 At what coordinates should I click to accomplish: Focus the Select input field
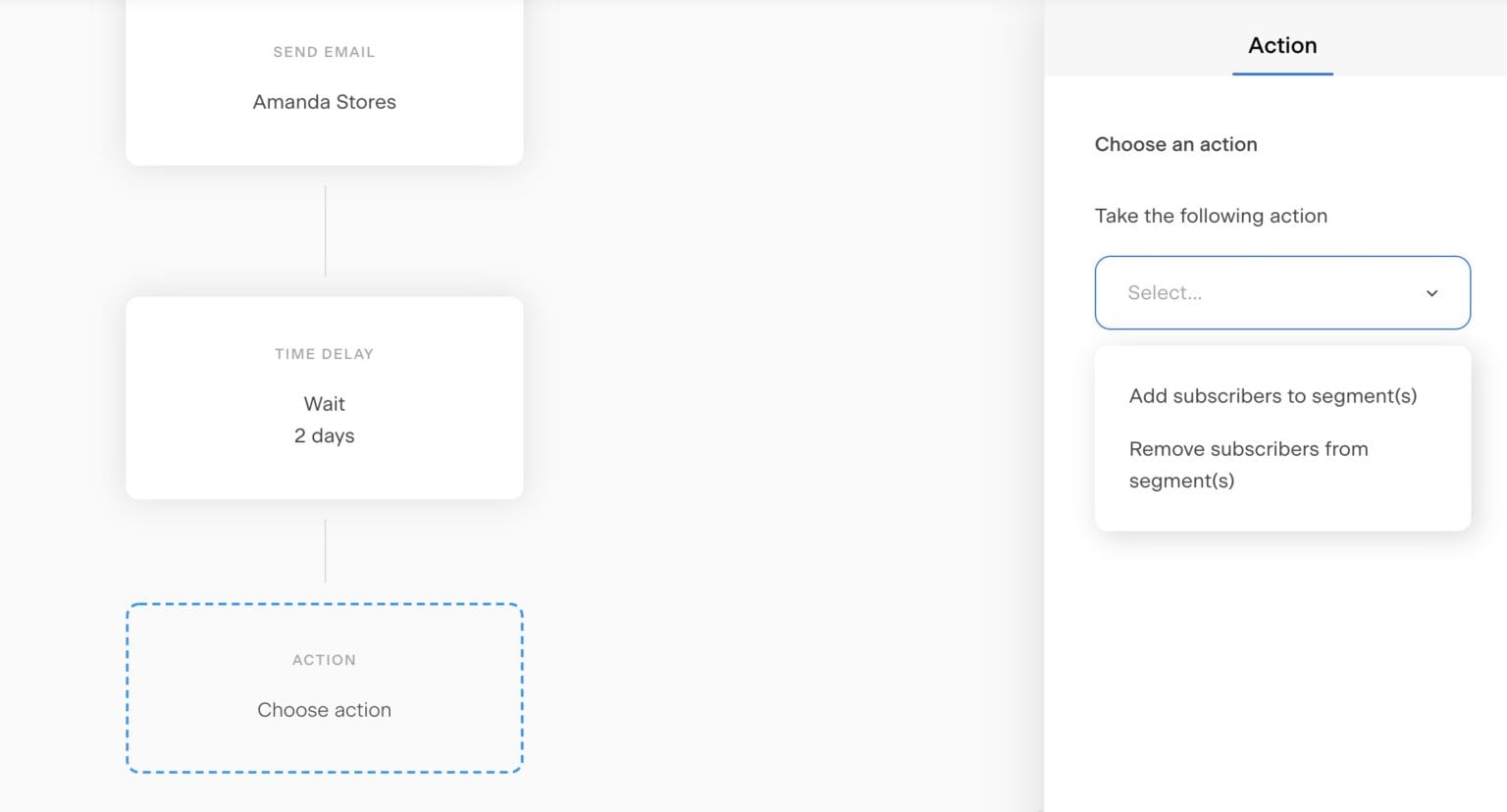point(1226,292)
